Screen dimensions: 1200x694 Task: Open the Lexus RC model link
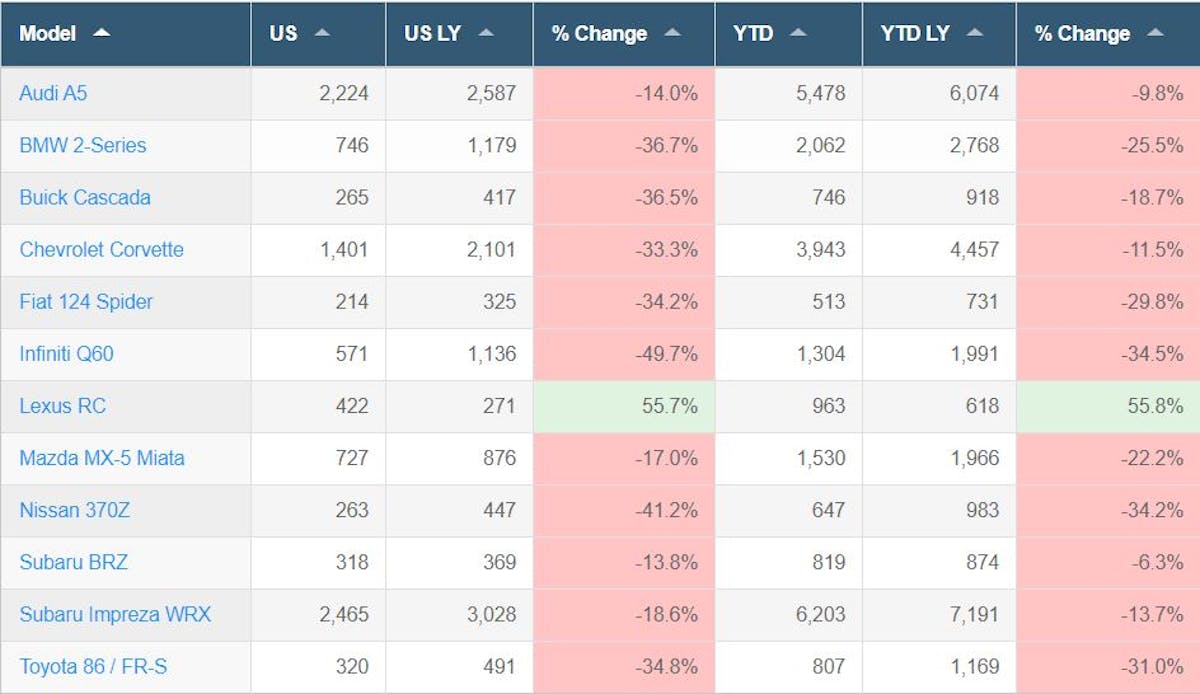coord(62,406)
